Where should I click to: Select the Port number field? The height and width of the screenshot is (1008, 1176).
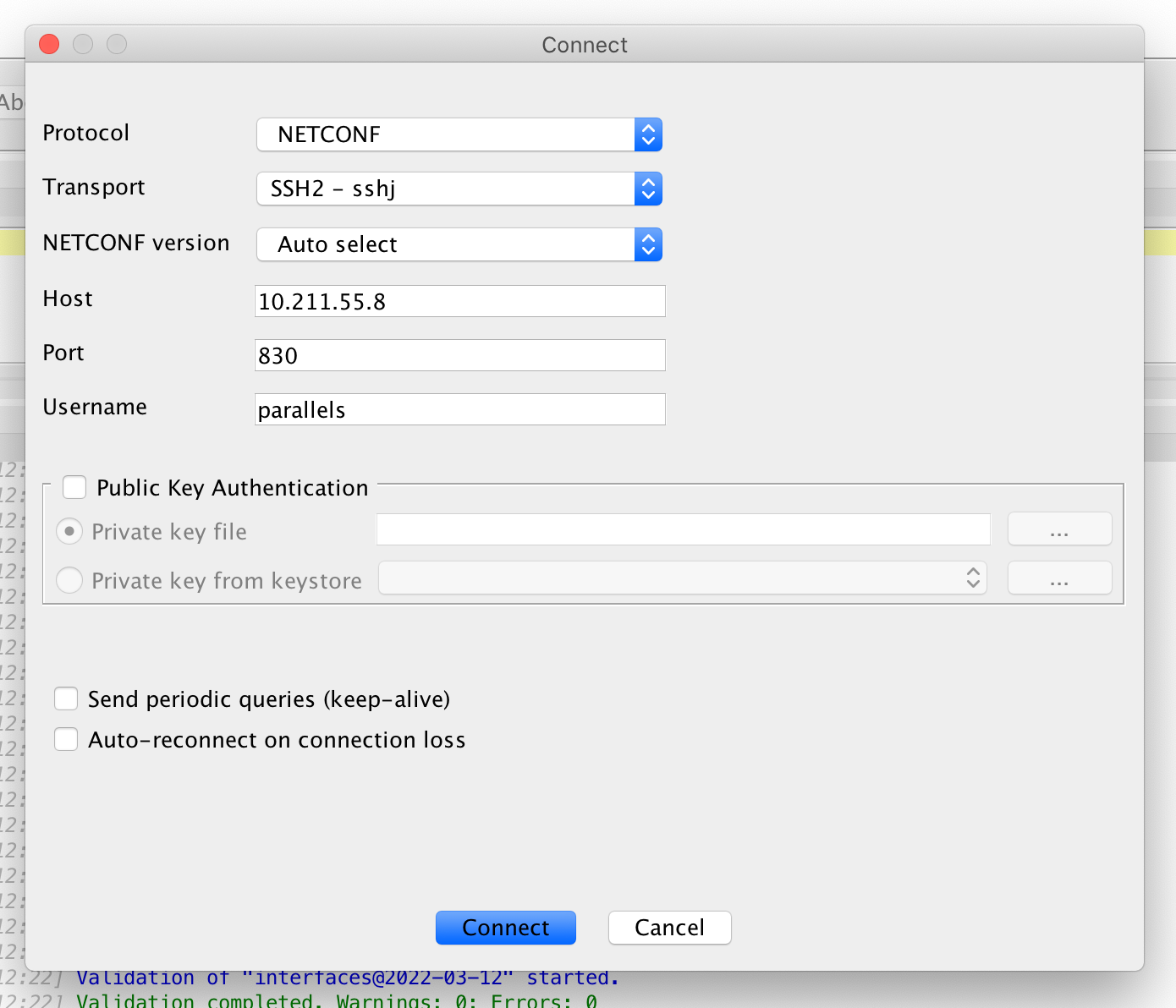(459, 355)
